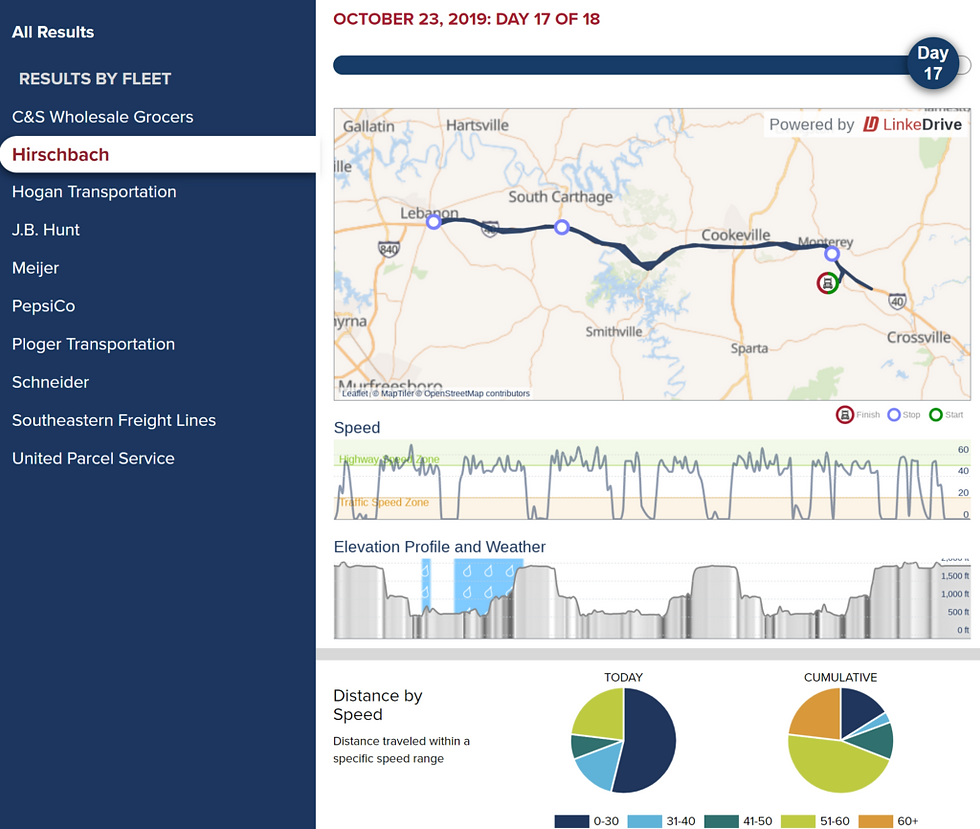This screenshot has width=980, height=829.
Task: Click the Speed chart title
Action: click(357, 428)
